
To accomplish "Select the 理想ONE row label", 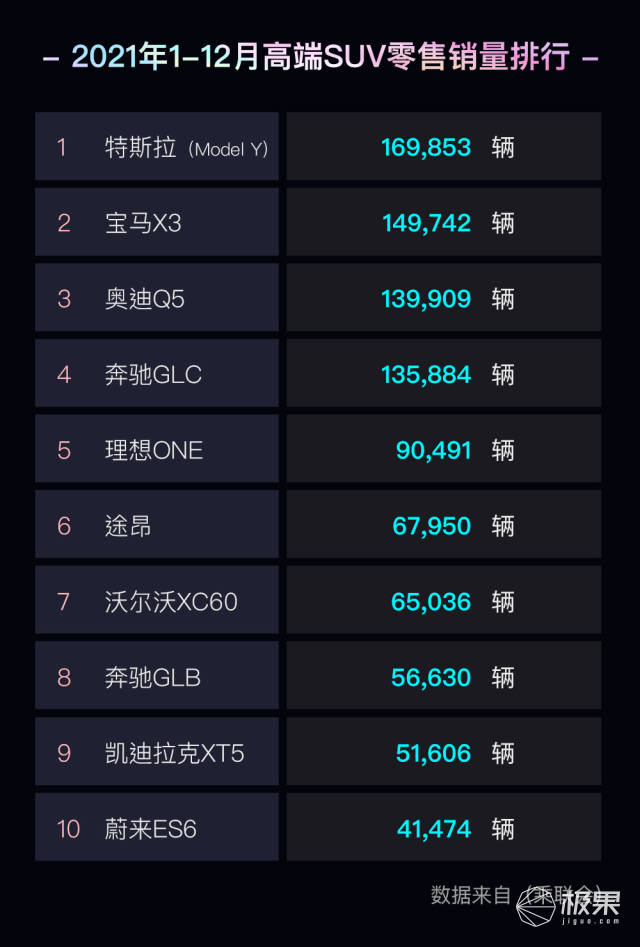I will 153,451.
